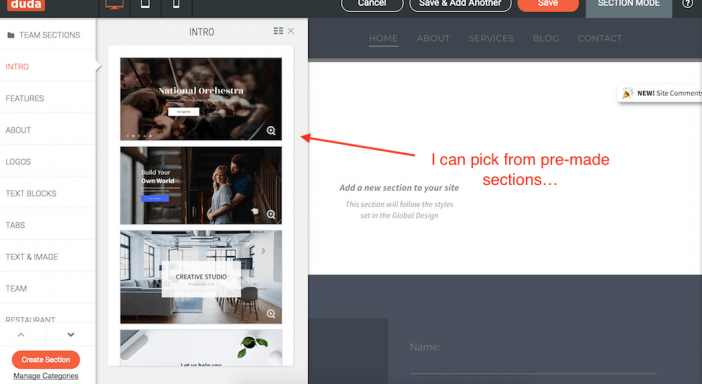Select the Creative Studio section thumbnail

click(201, 277)
